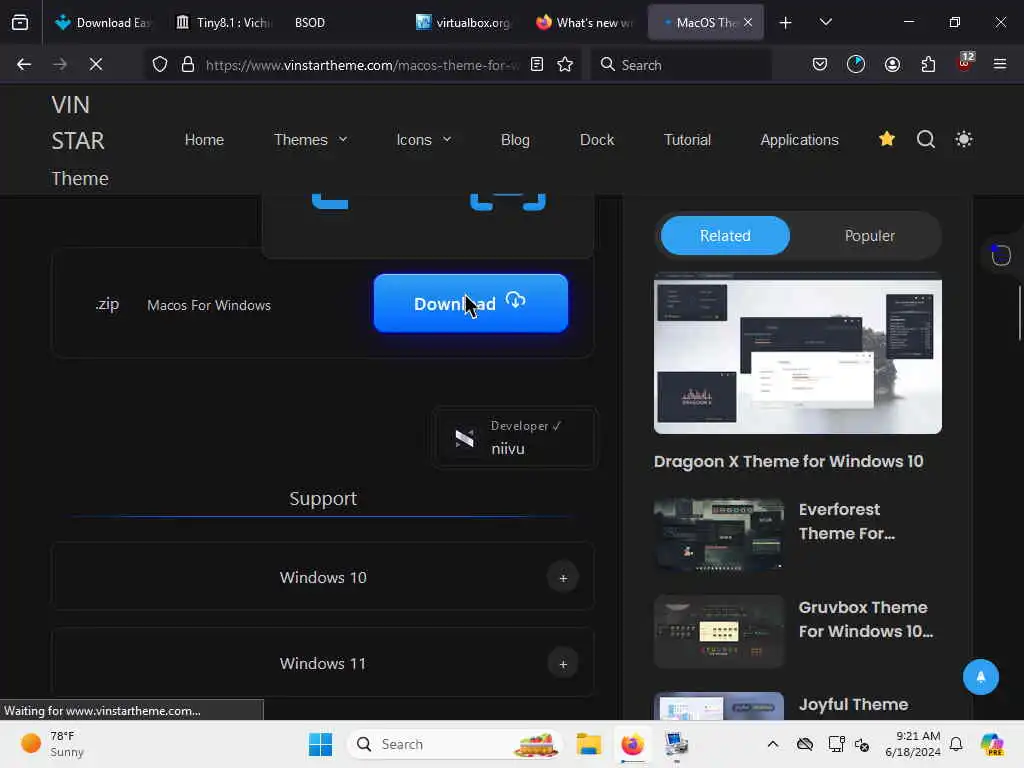Show site security padlock info

click(188, 64)
